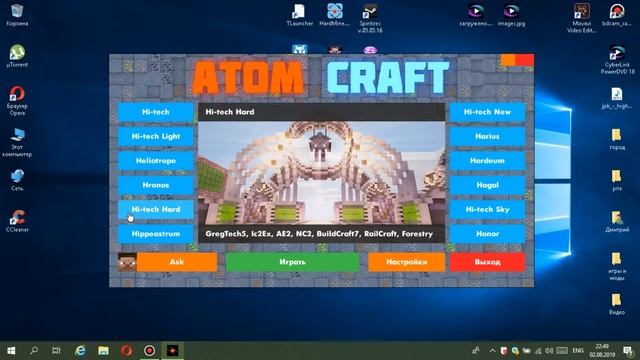Select the Дмитрий folder on desktop

(x=617, y=221)
